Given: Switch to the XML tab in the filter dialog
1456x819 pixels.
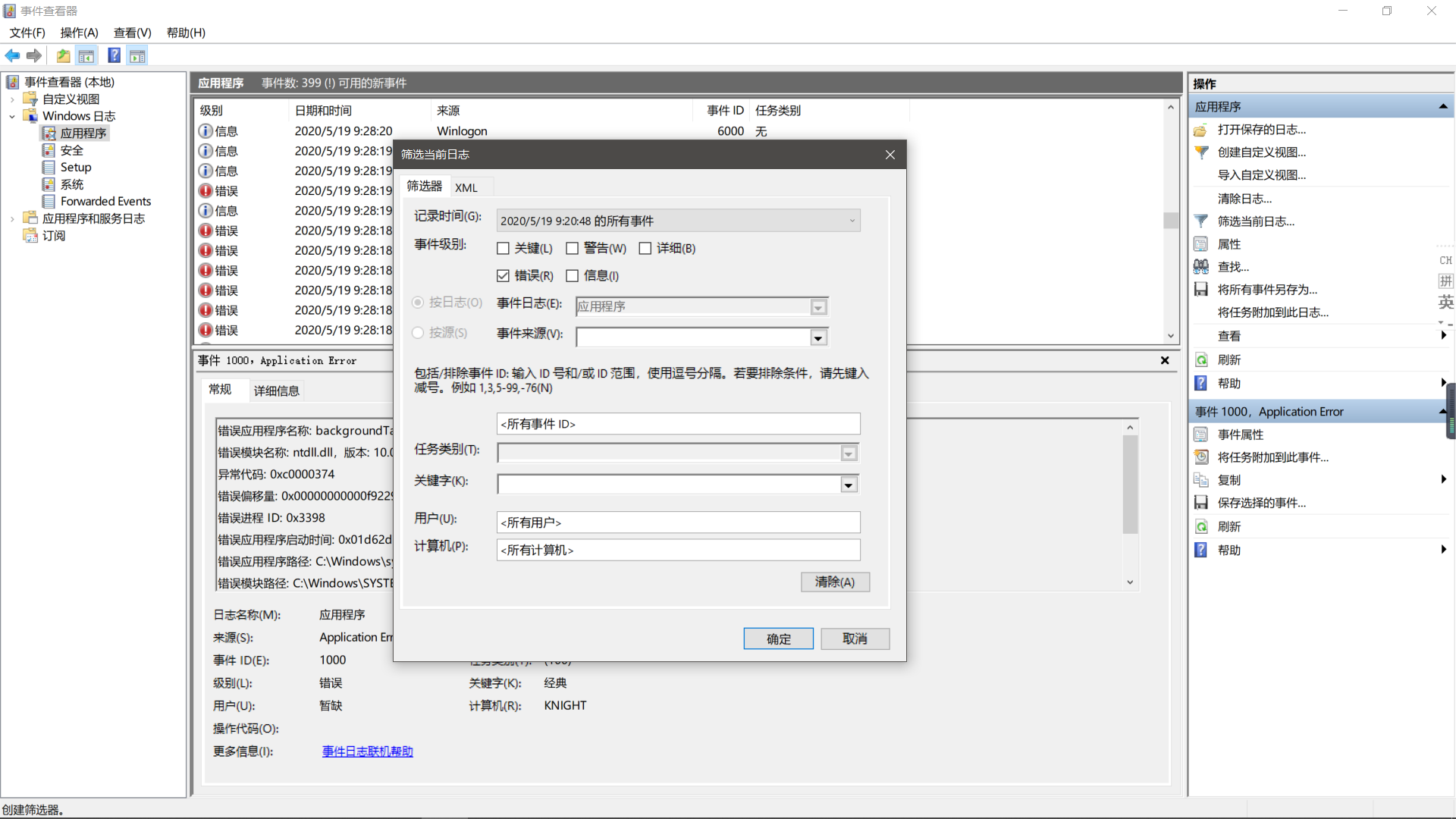Looking at the screenshot, I should pyautogui.click(x=466, y=187).
